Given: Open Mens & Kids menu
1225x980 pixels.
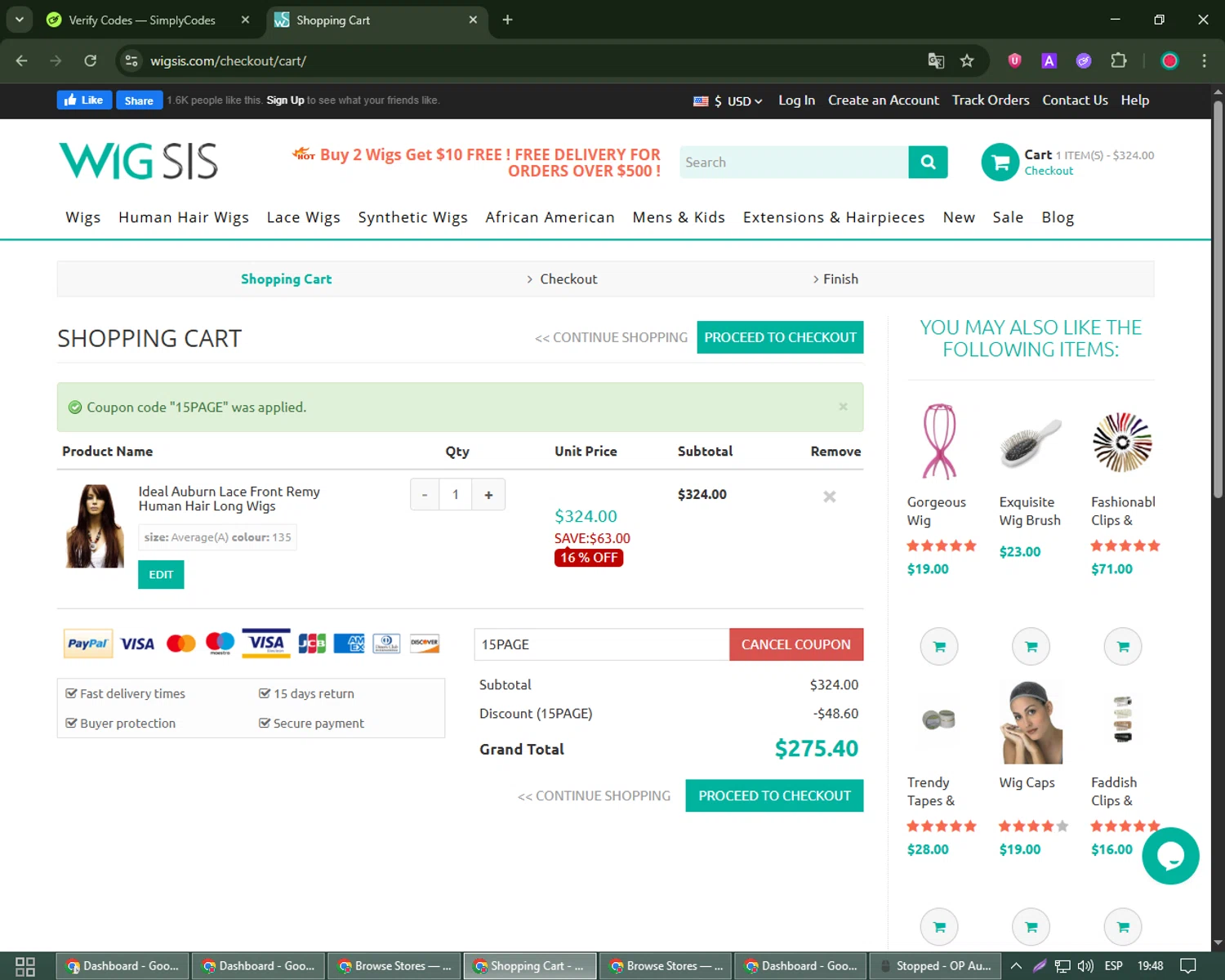Looking at the screenshot, I should (679, 217).
